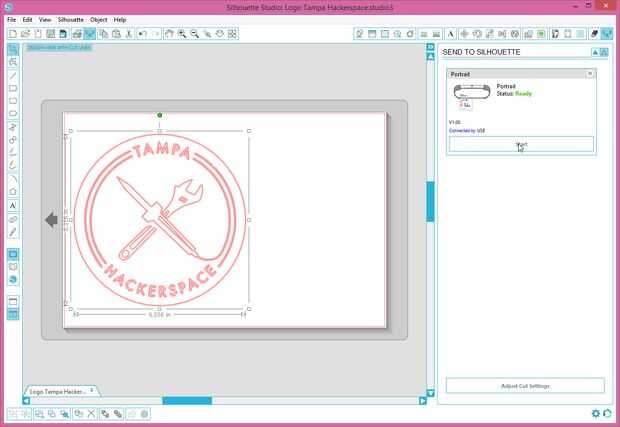Click the Zoom Out magnifier
Screen dimensions: 620x427
pyautogui.click(x=195, y=34)
